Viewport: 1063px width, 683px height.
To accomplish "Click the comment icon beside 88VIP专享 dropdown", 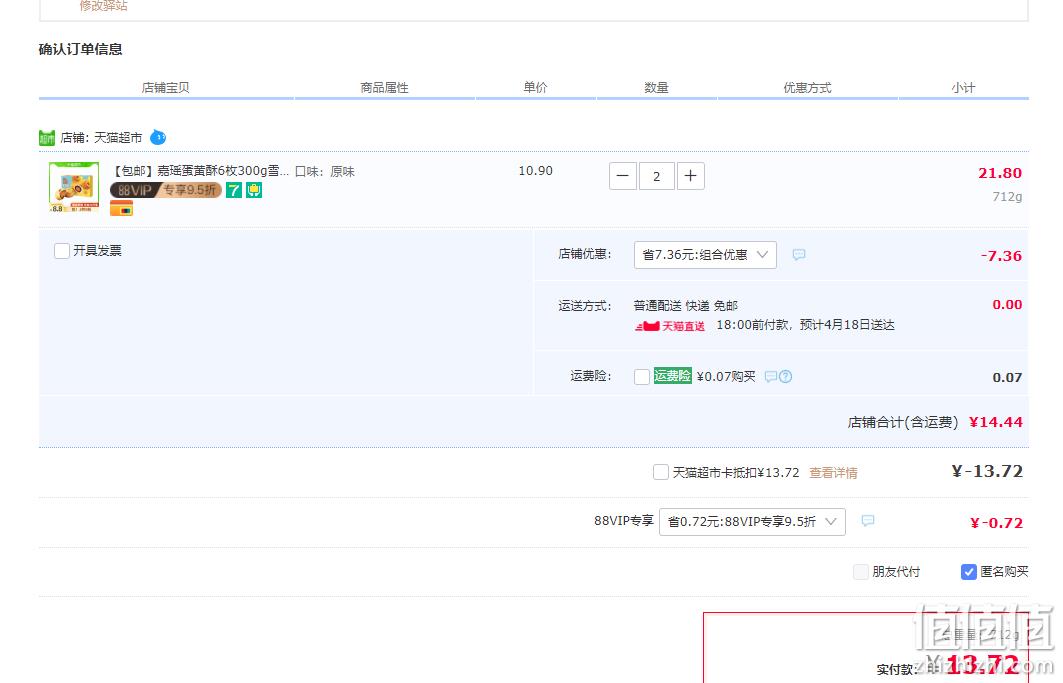I will coord(868,520).
